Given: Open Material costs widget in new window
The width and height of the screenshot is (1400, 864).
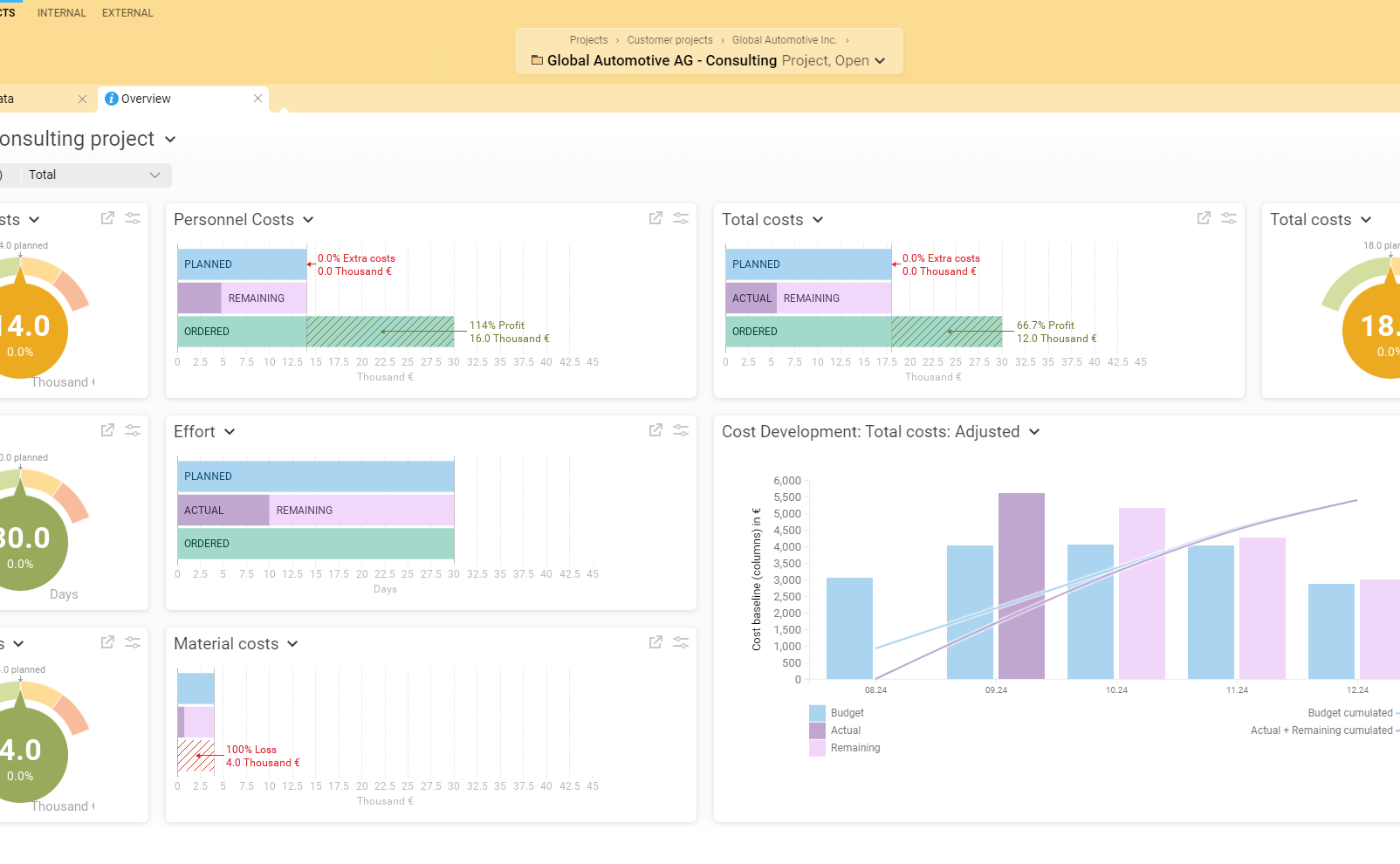Looking at the screenshot, I should click(x=655, y=641).
